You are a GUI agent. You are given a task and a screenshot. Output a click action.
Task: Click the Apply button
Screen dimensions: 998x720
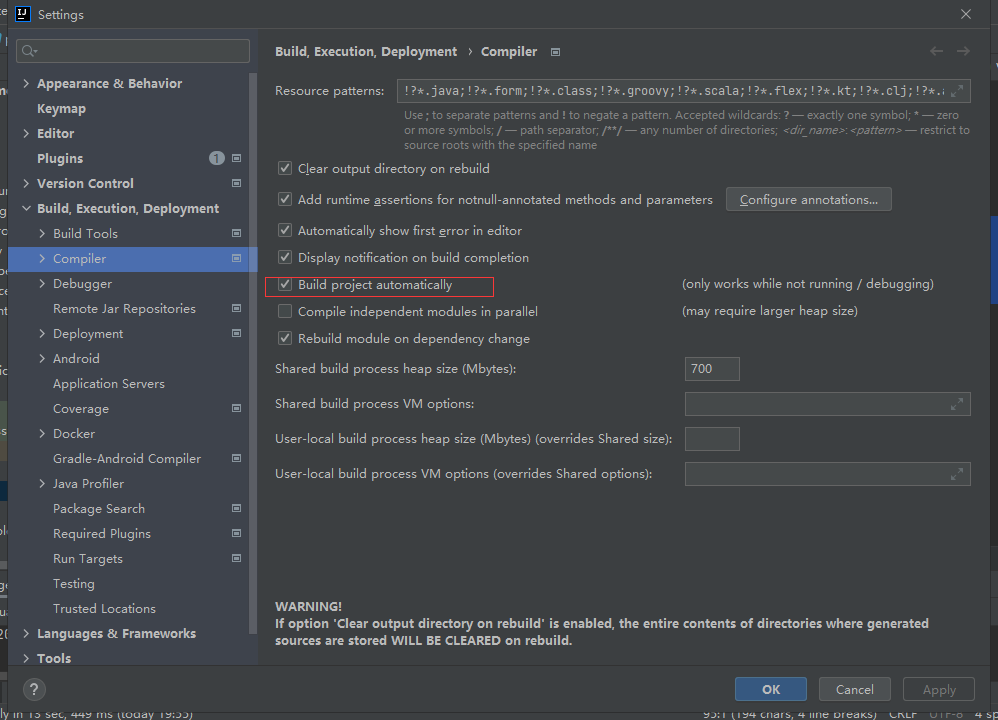(939, 689)
